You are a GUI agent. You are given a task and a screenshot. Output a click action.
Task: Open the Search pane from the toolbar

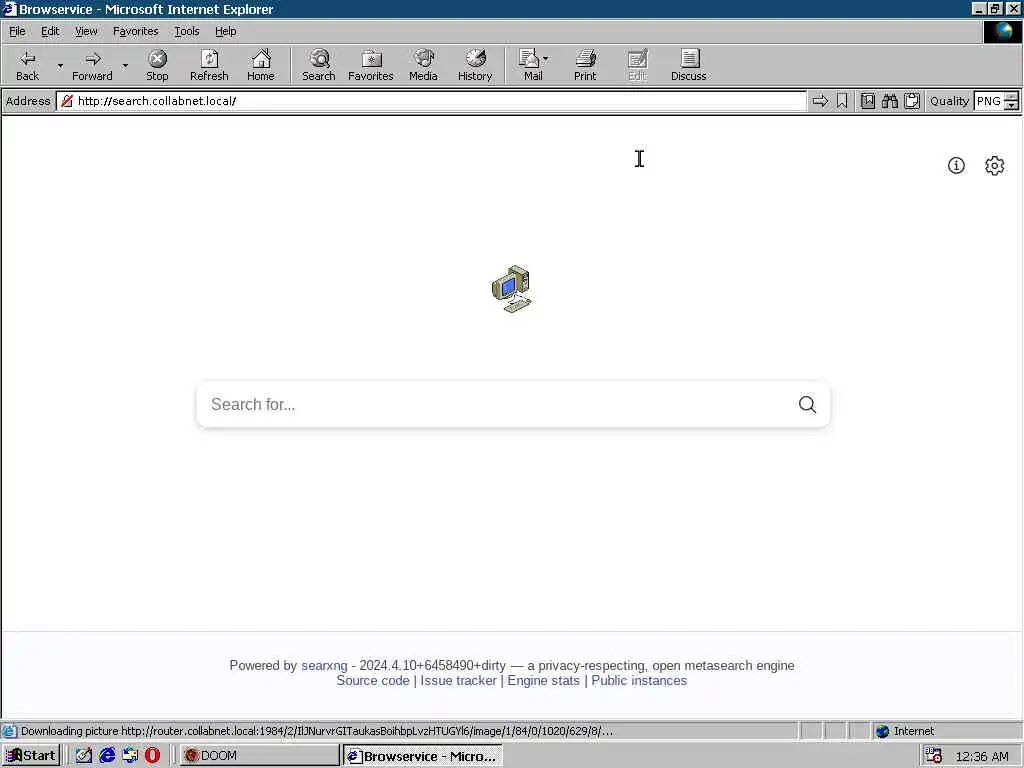tap(319, 65)
